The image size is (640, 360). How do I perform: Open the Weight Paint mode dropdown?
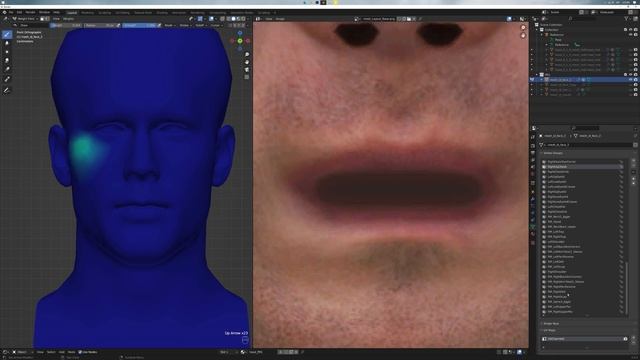[25, 19]
